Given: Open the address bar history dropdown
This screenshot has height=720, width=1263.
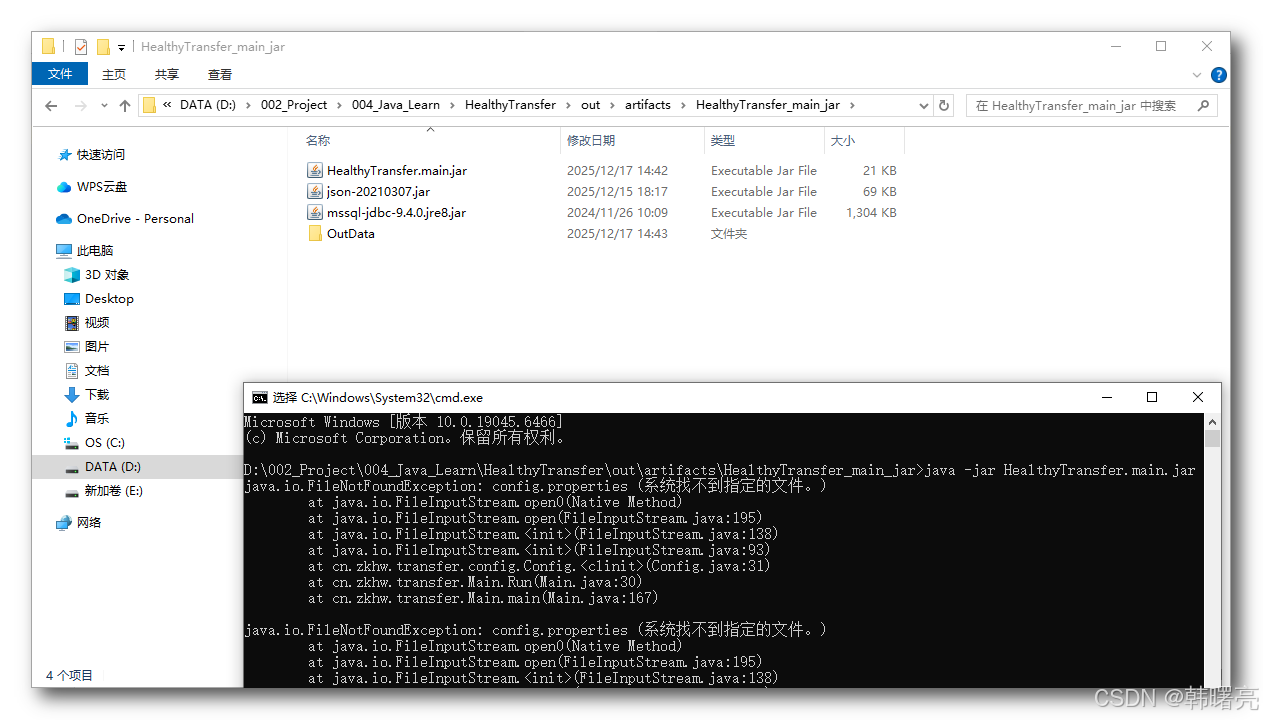Looking at the screenshot, I should click(923, 105).
